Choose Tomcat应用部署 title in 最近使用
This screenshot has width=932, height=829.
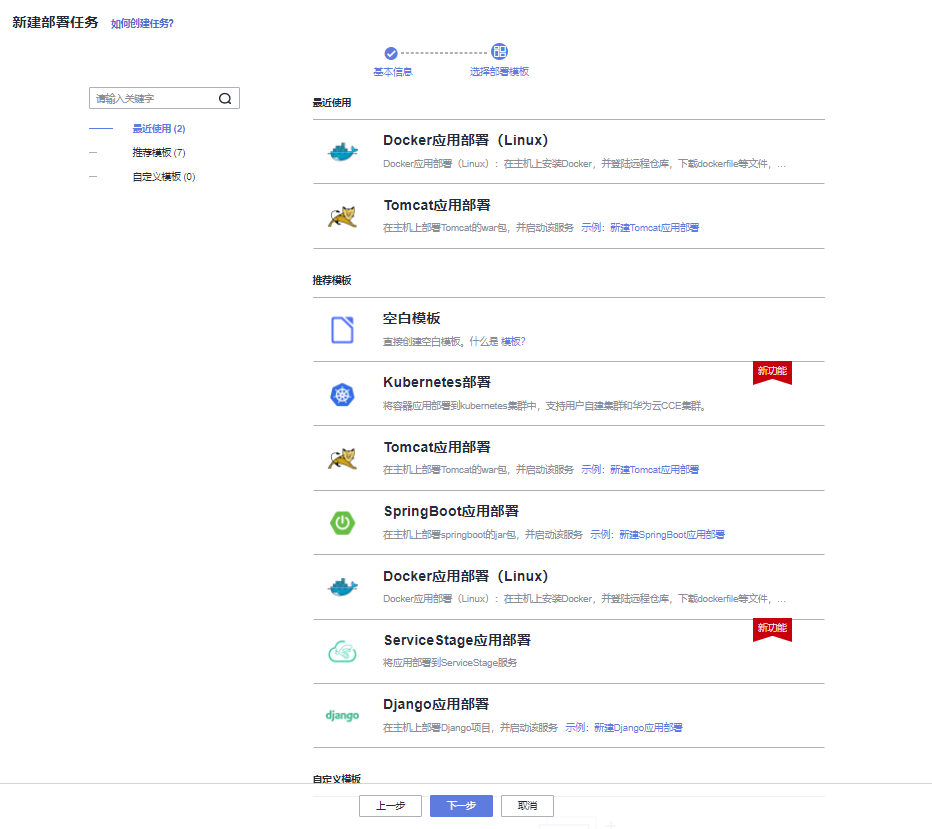coord(437,205)
